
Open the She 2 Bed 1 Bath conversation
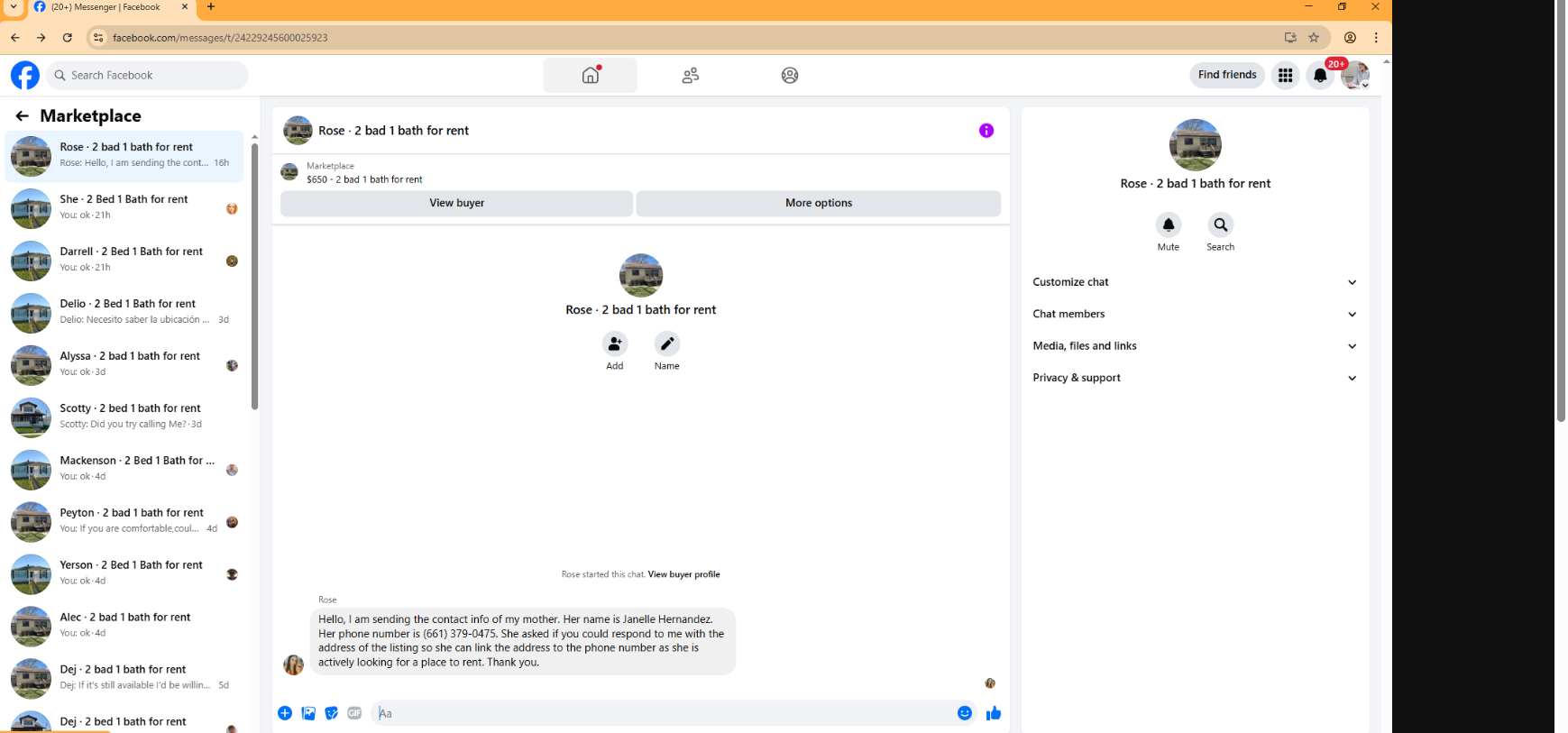(124, 208)
